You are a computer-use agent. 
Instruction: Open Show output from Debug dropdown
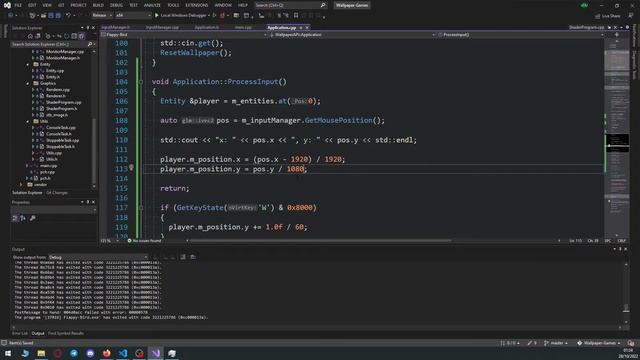click(x=98, y=257)
